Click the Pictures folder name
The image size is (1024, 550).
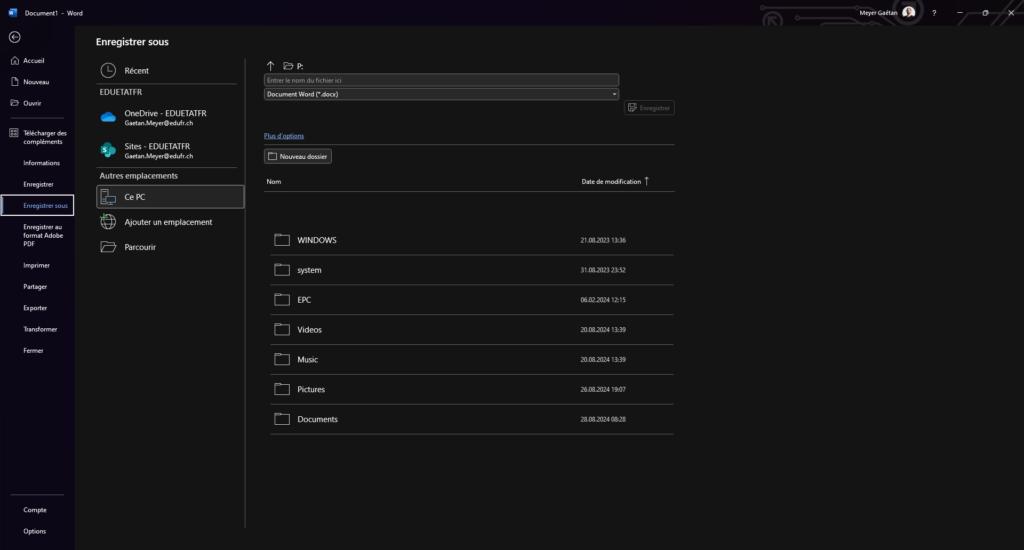(311, 389)
